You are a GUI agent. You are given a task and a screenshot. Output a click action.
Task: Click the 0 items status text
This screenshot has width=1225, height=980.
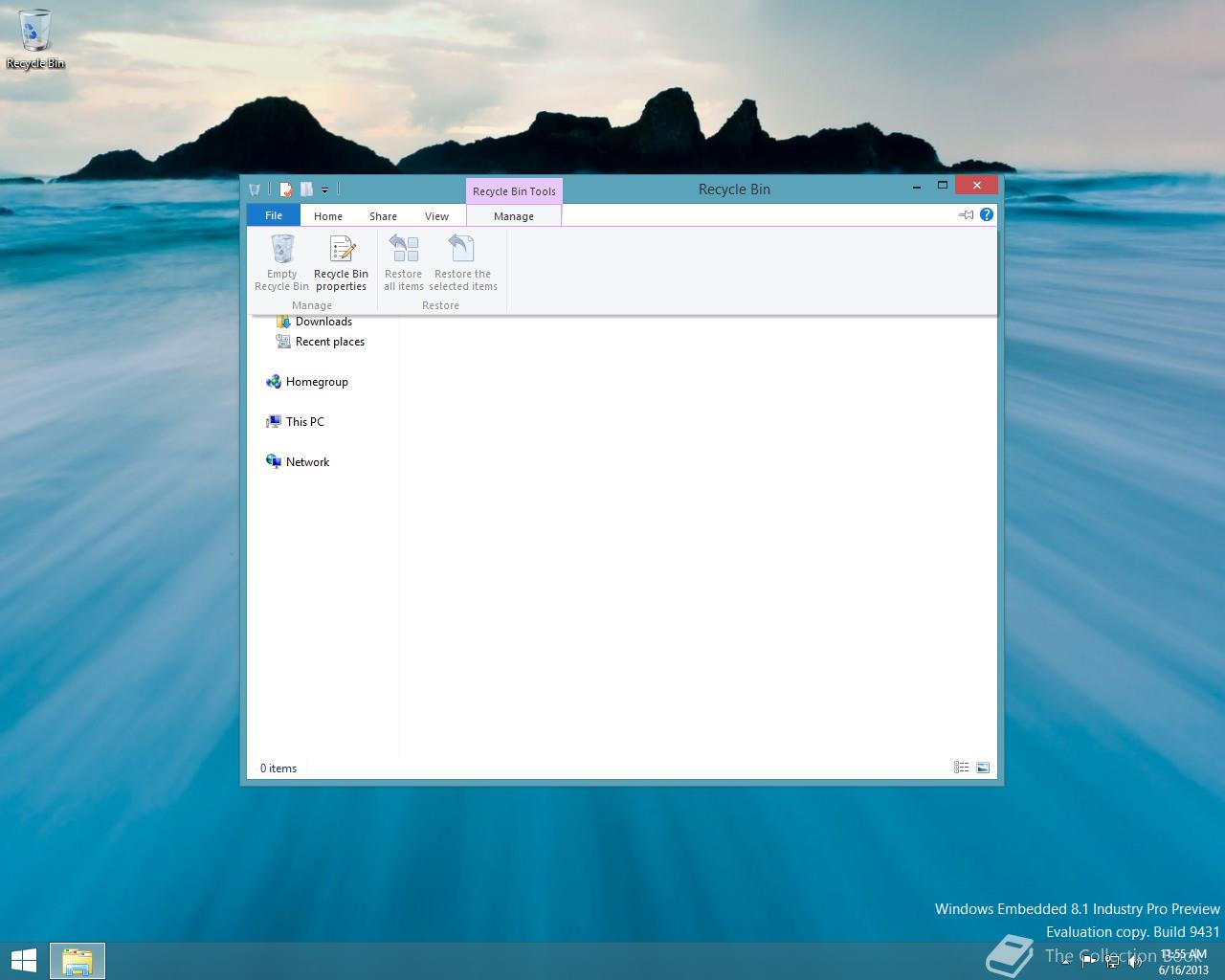pos(278,768)
